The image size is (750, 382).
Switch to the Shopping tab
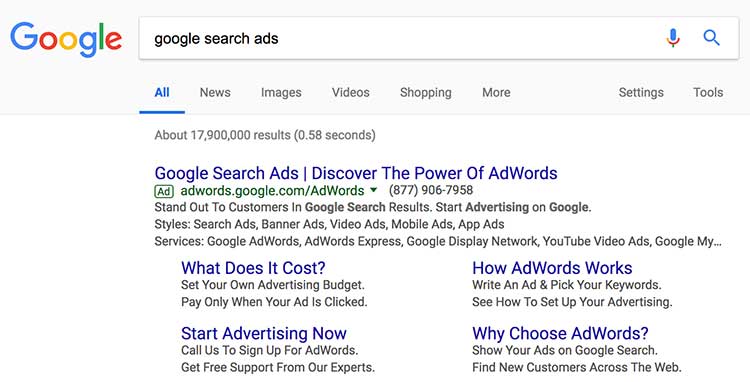(426, 93)
